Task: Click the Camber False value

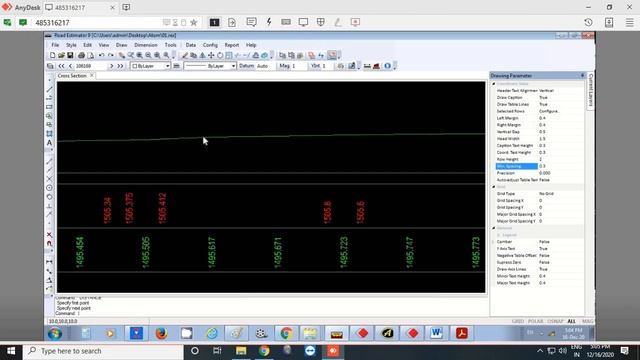Action: coord(544,242)
